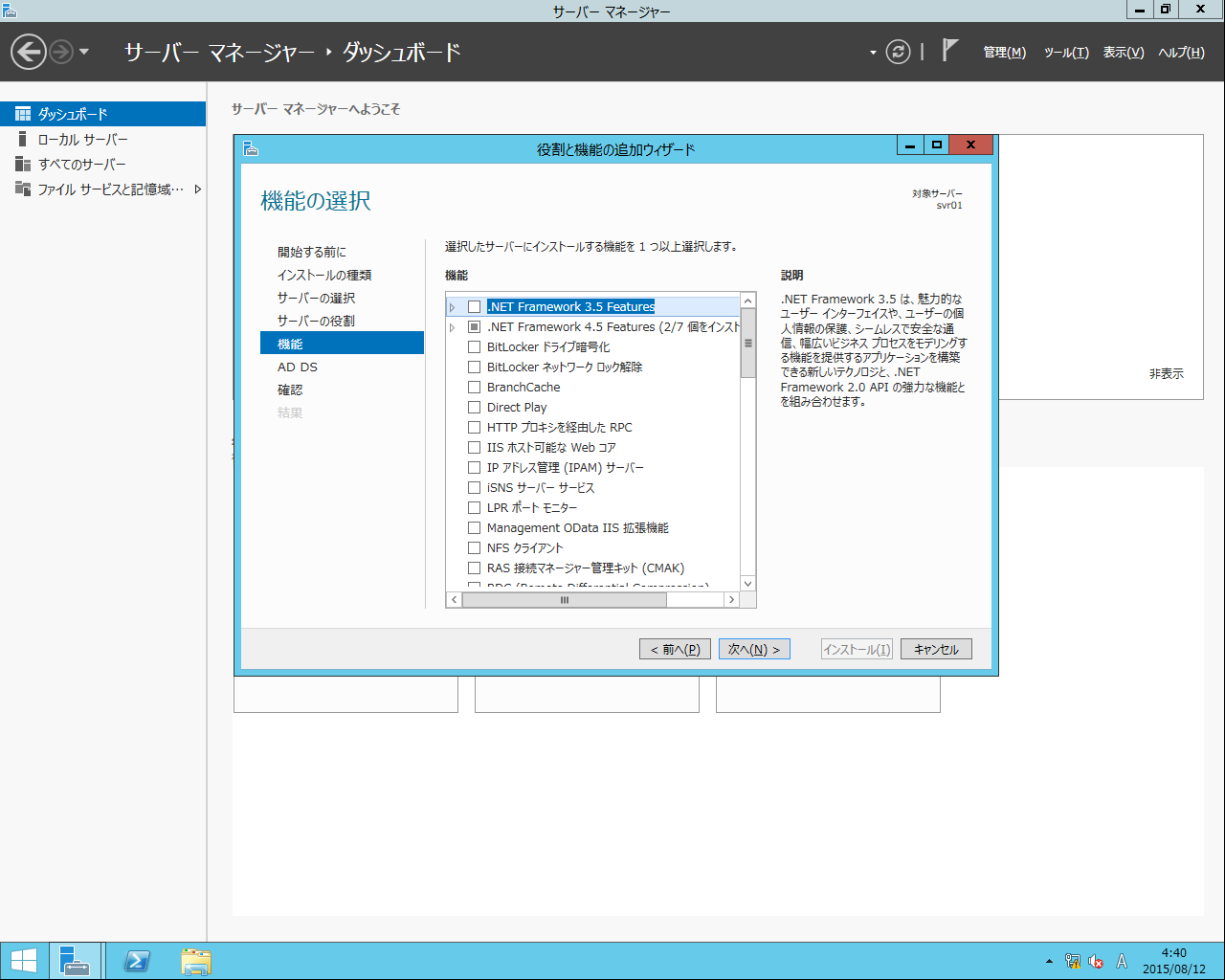This screenshot has width=1225, height=980.
Task: Click feature list scroll up arrow
Action: [748, 301]
